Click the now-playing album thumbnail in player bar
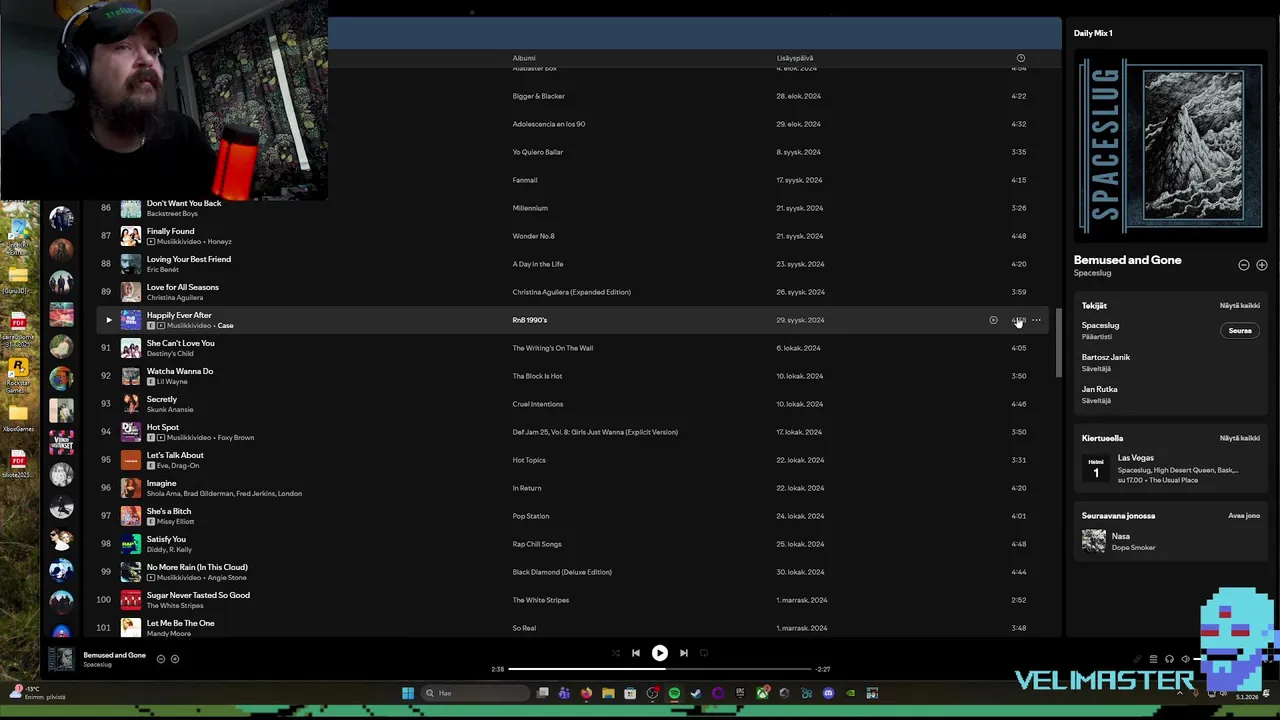 point(61,659)
